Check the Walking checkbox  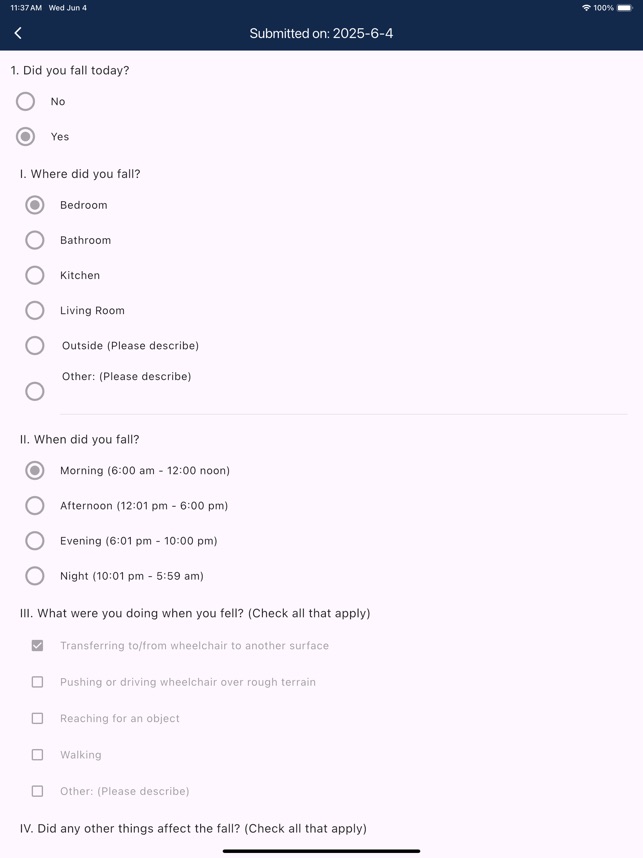pyautogui.click(x=37, y=755)
